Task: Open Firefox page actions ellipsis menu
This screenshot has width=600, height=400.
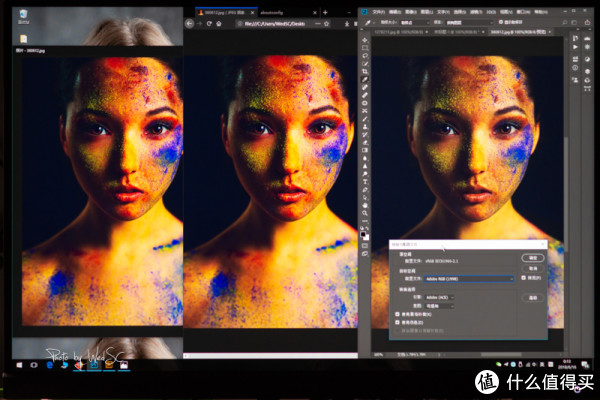Action: pos(318,24)
